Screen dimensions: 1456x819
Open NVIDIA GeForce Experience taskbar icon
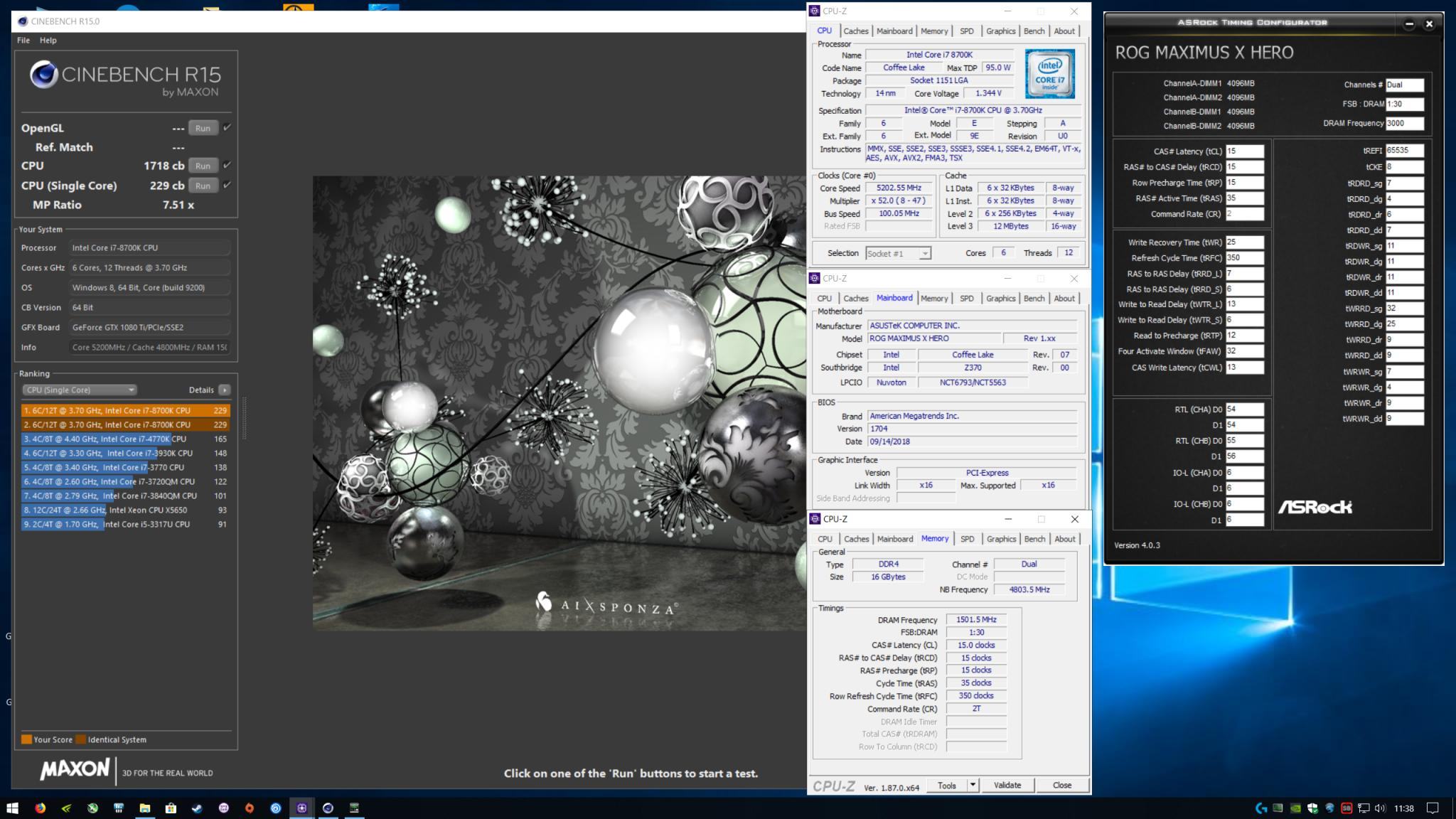66,808
